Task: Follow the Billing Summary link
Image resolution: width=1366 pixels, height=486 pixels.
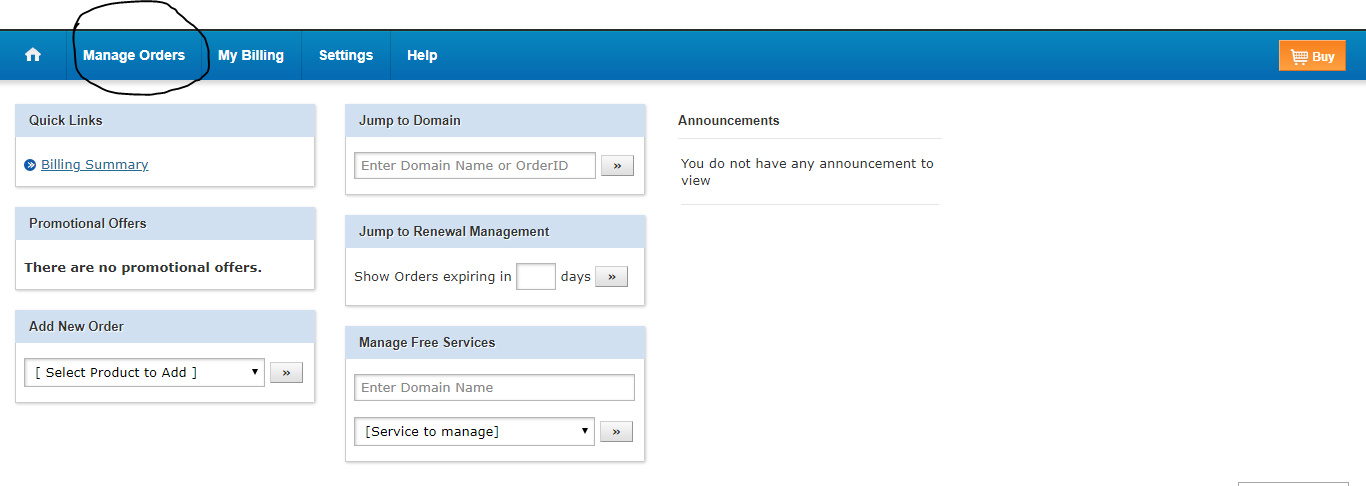Action: (x=94, y=165)
